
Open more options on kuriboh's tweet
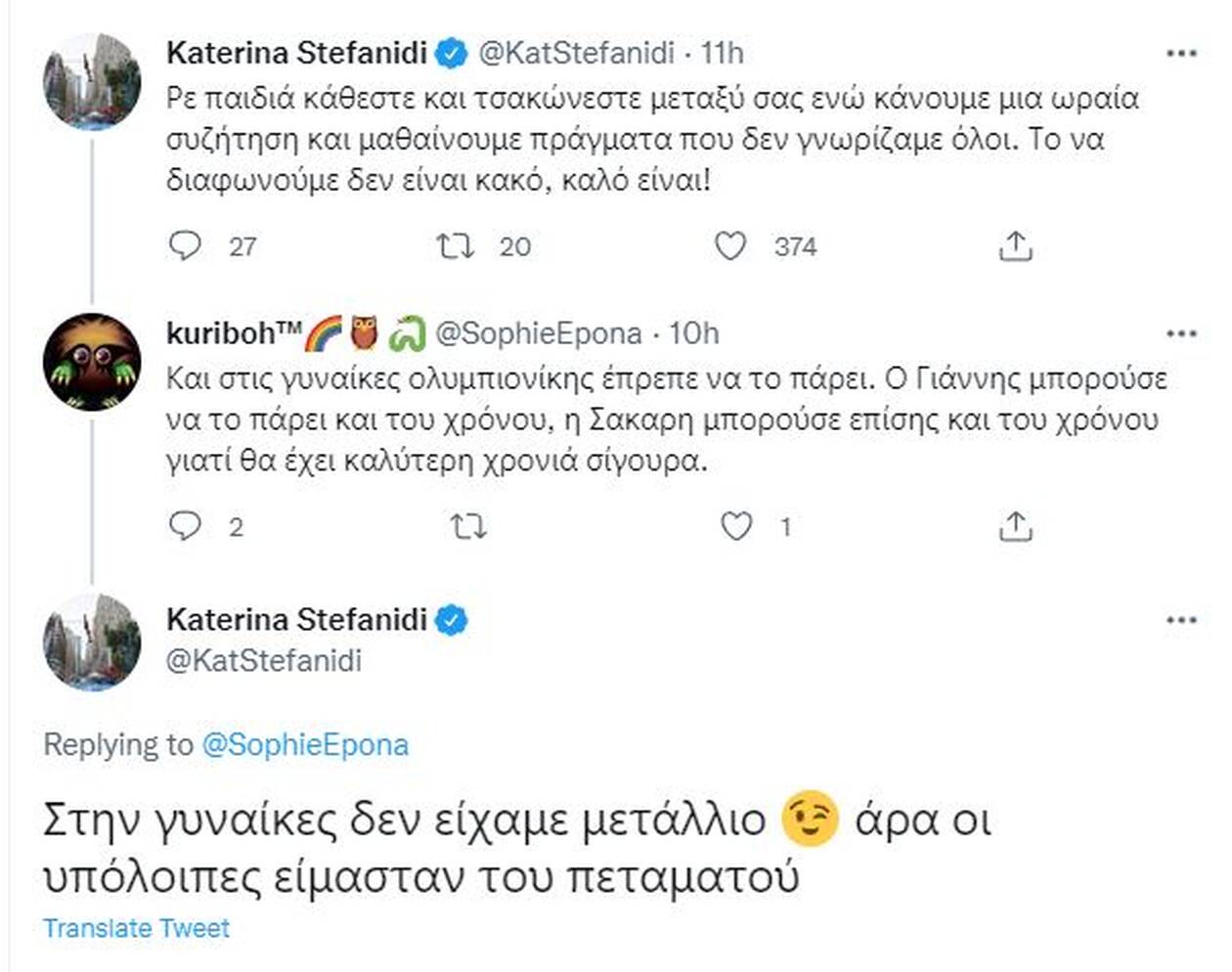click(1182, 334)
